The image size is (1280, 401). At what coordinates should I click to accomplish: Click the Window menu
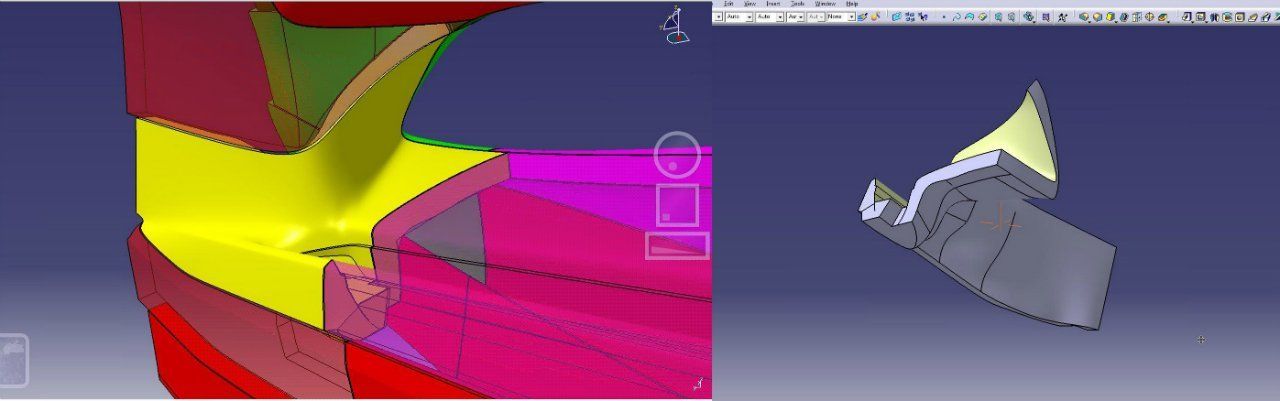[x=825, y=4]
